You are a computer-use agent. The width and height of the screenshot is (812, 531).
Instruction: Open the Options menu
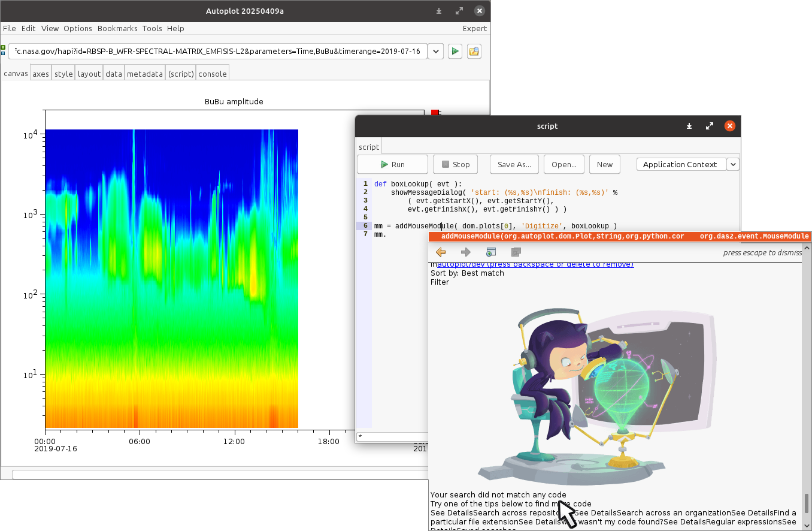coord(78,28)
